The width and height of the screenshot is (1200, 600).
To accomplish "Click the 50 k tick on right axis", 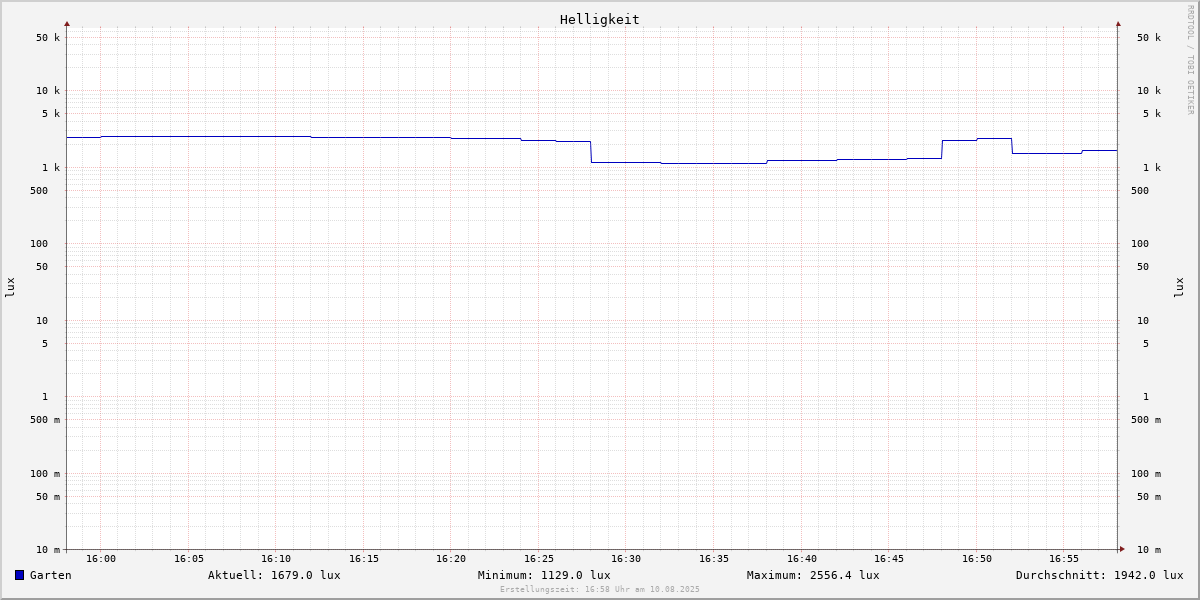I will tap(1149, 38).
